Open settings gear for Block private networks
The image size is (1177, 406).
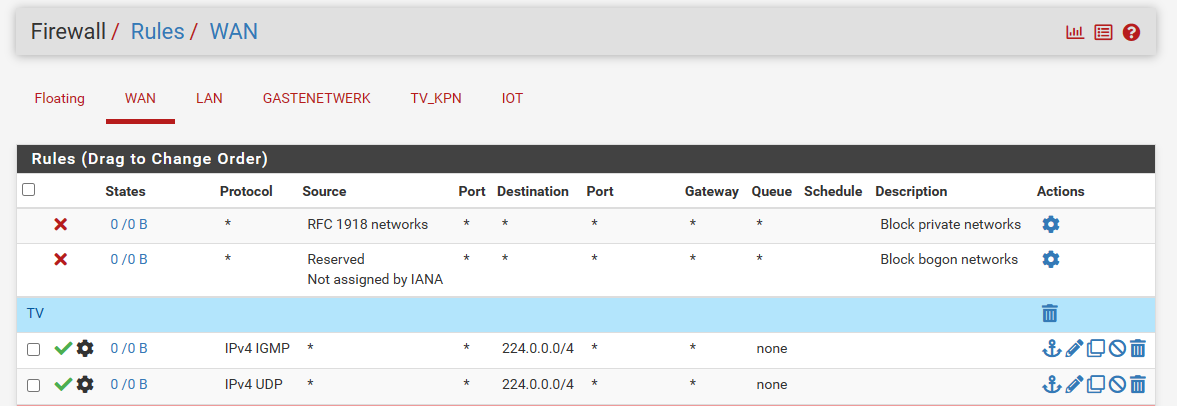click(1051, 224)
